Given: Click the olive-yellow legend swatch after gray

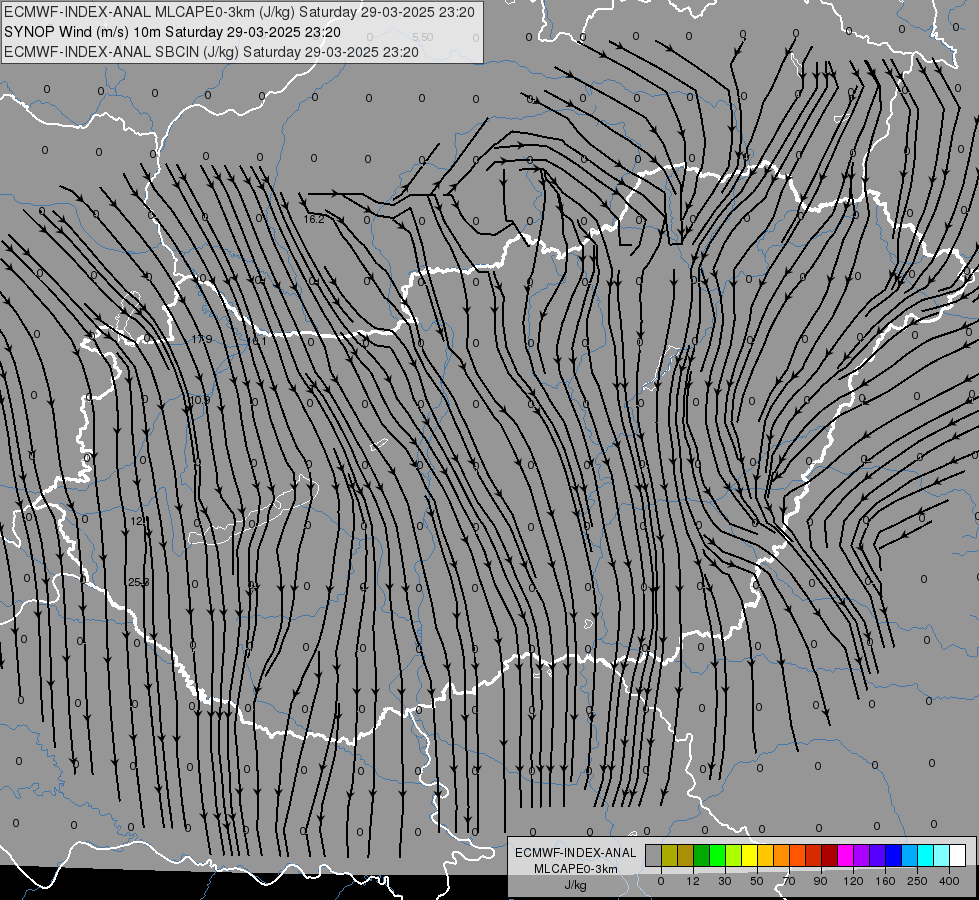Looking at the screenshot, I should pos(669,855).
